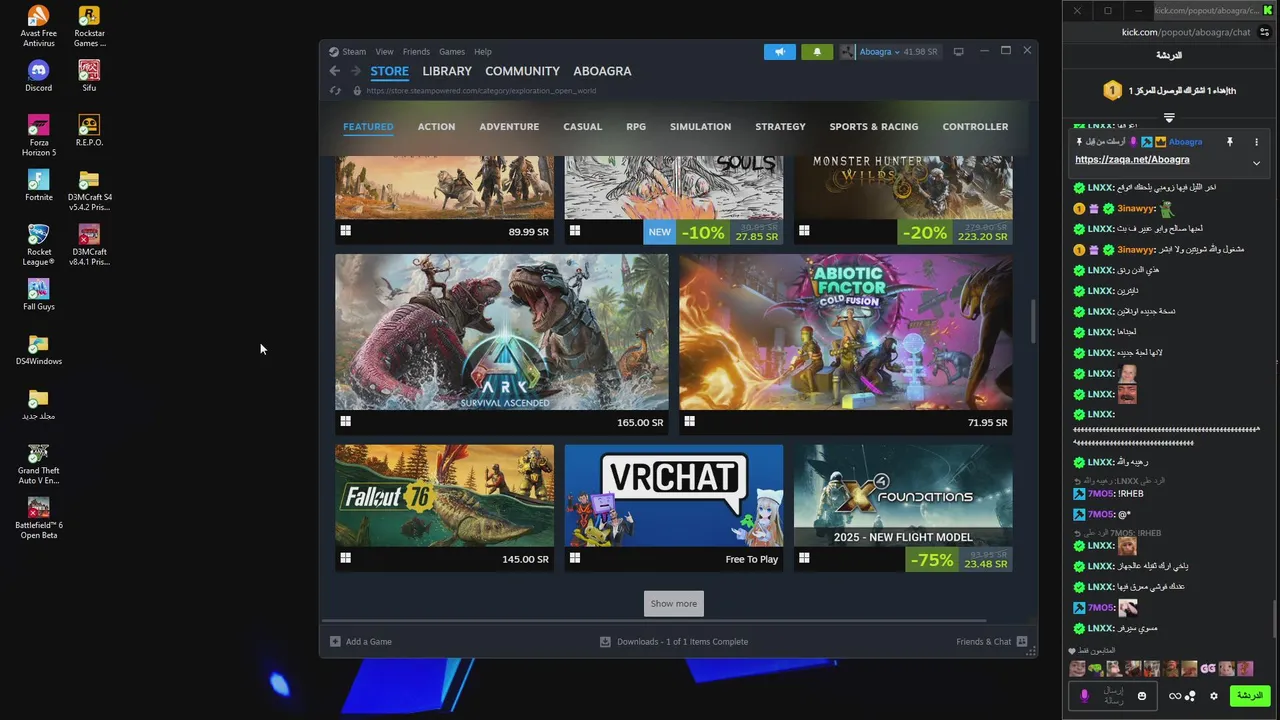Click Steam store page vertical scrollbar
The image size is (1280, 720).
click(1033, 322)
